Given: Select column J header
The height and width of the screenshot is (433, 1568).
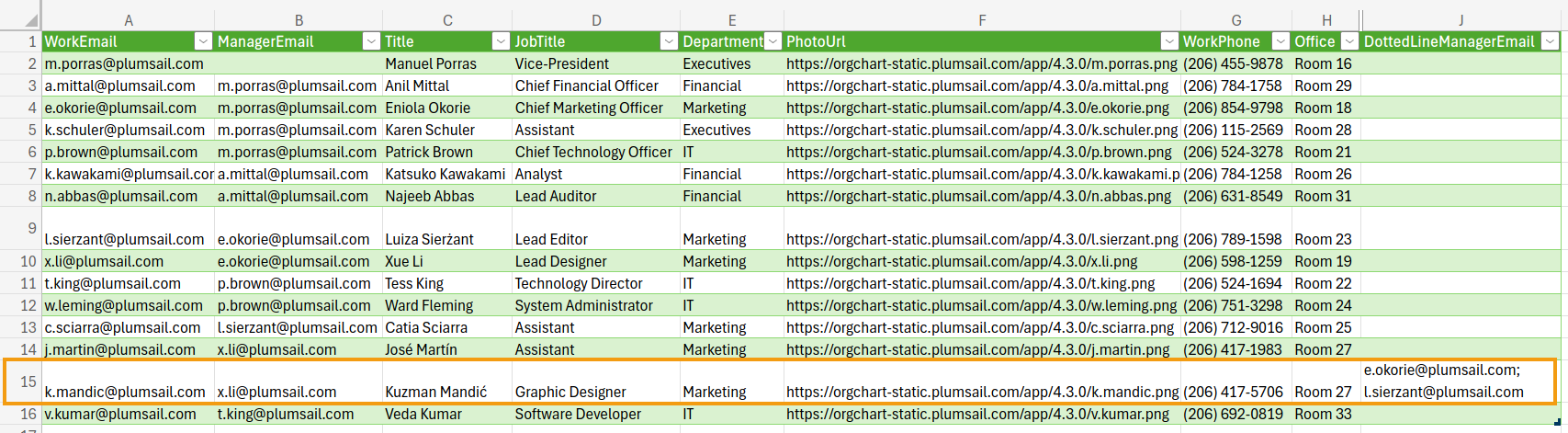Looking at the screenshot, I should [x=1461, y=20].
